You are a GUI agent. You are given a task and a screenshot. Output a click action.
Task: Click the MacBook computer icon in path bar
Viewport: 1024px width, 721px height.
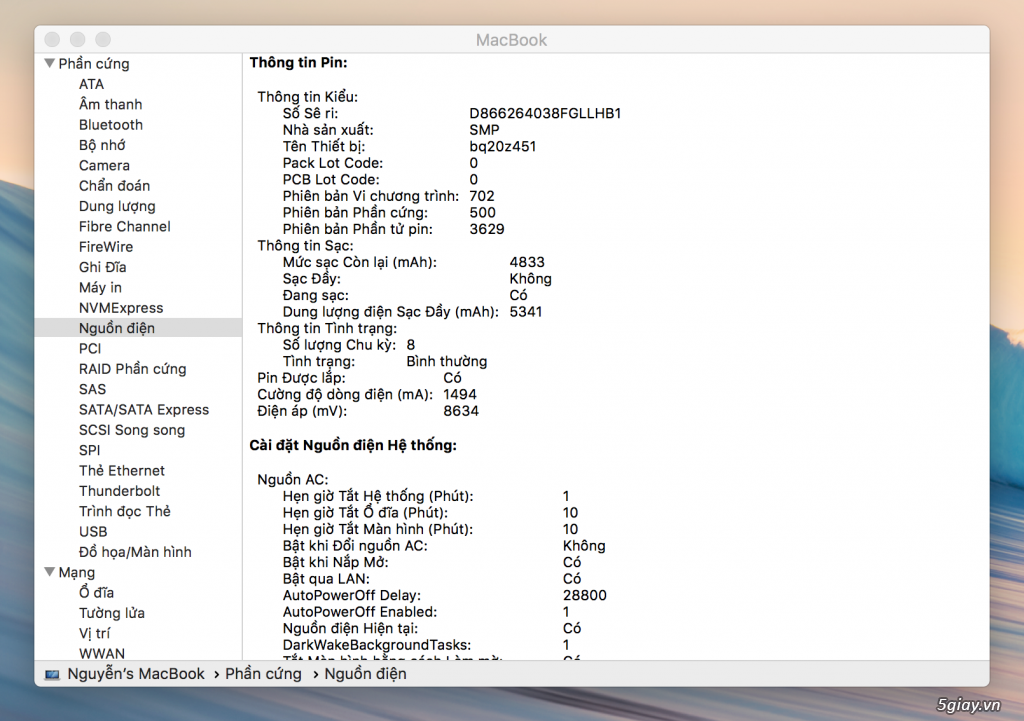pos(52,674)
